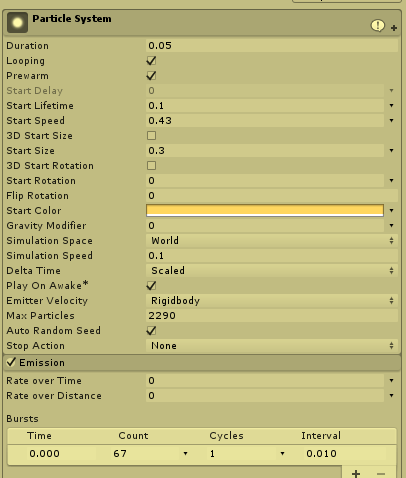This screenshot has height=478, width=406.
Task: Click Start Speed value field 0.43
Action: click(x=265, y=121)
